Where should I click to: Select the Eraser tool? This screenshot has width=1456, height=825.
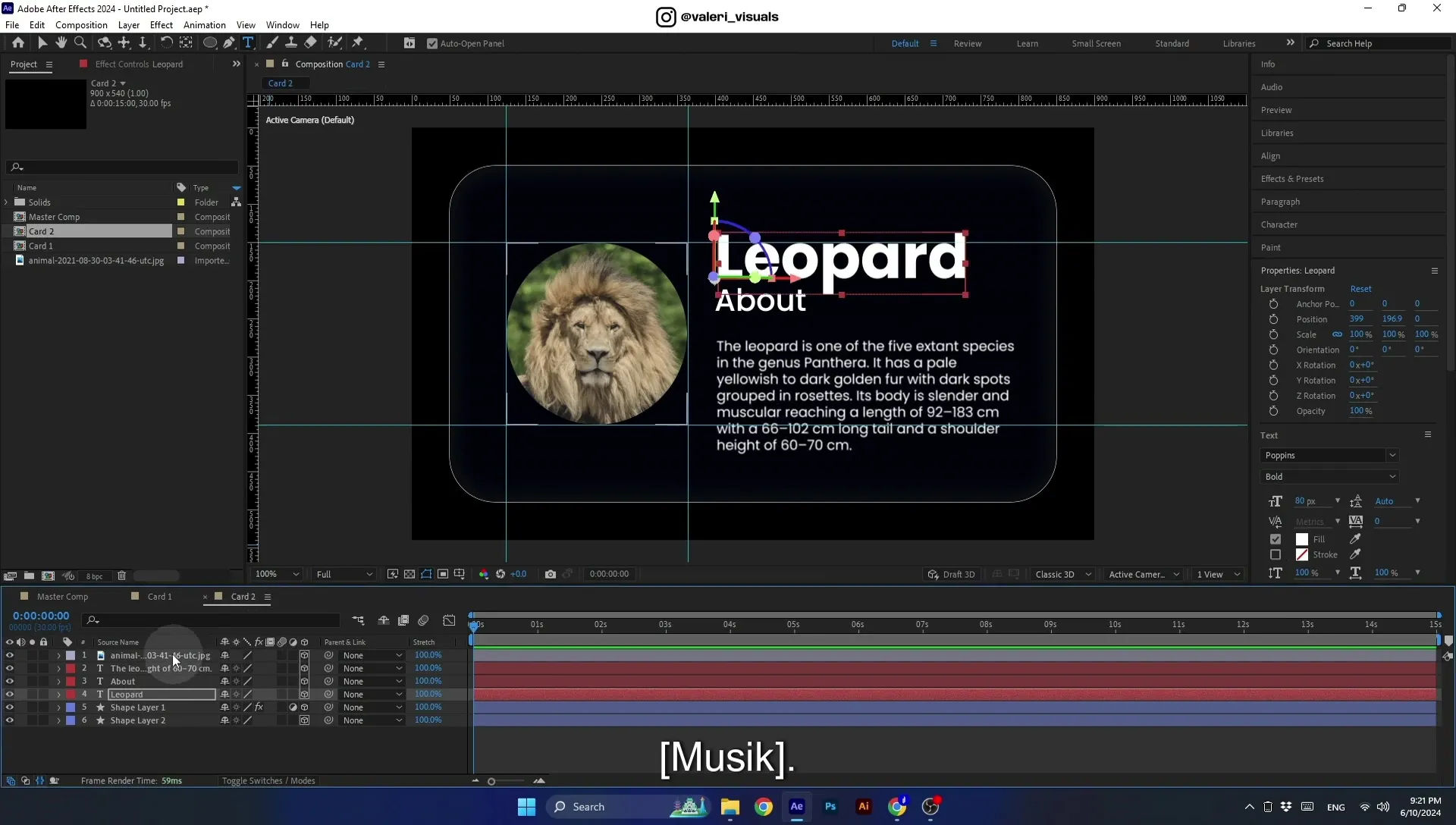pyautogui.click(x=310, y=43)
